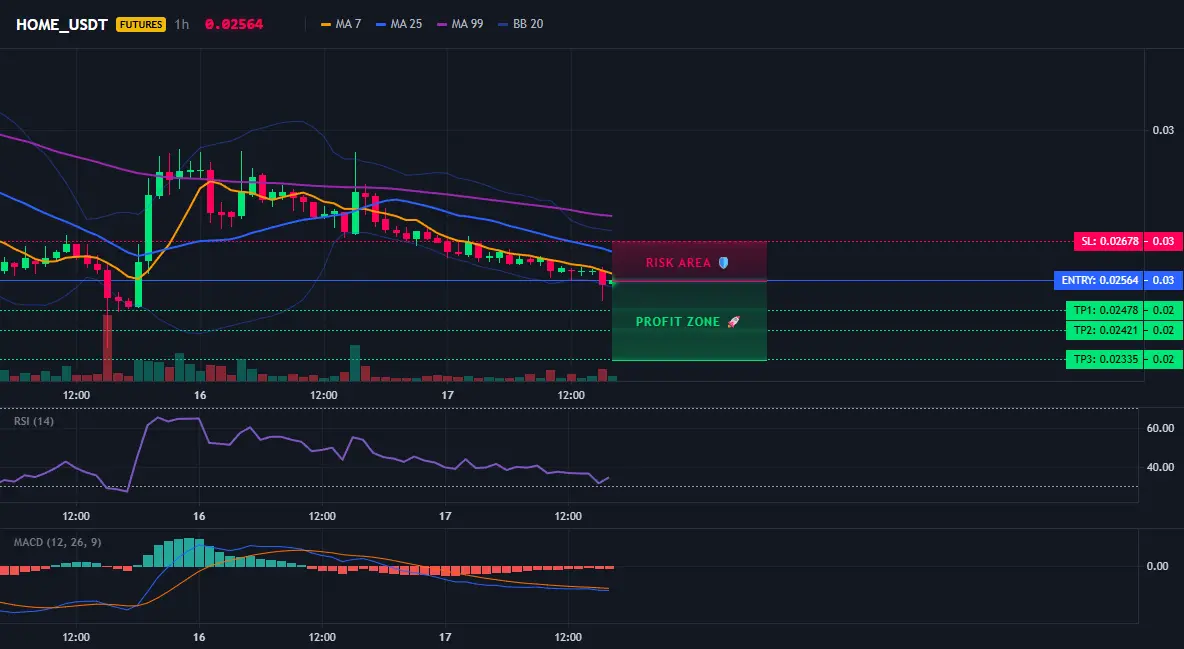Viewport: 1184px width, 649px height.
Task: Click the ENTRY: 0.02564 price label
Action: 1099,280
